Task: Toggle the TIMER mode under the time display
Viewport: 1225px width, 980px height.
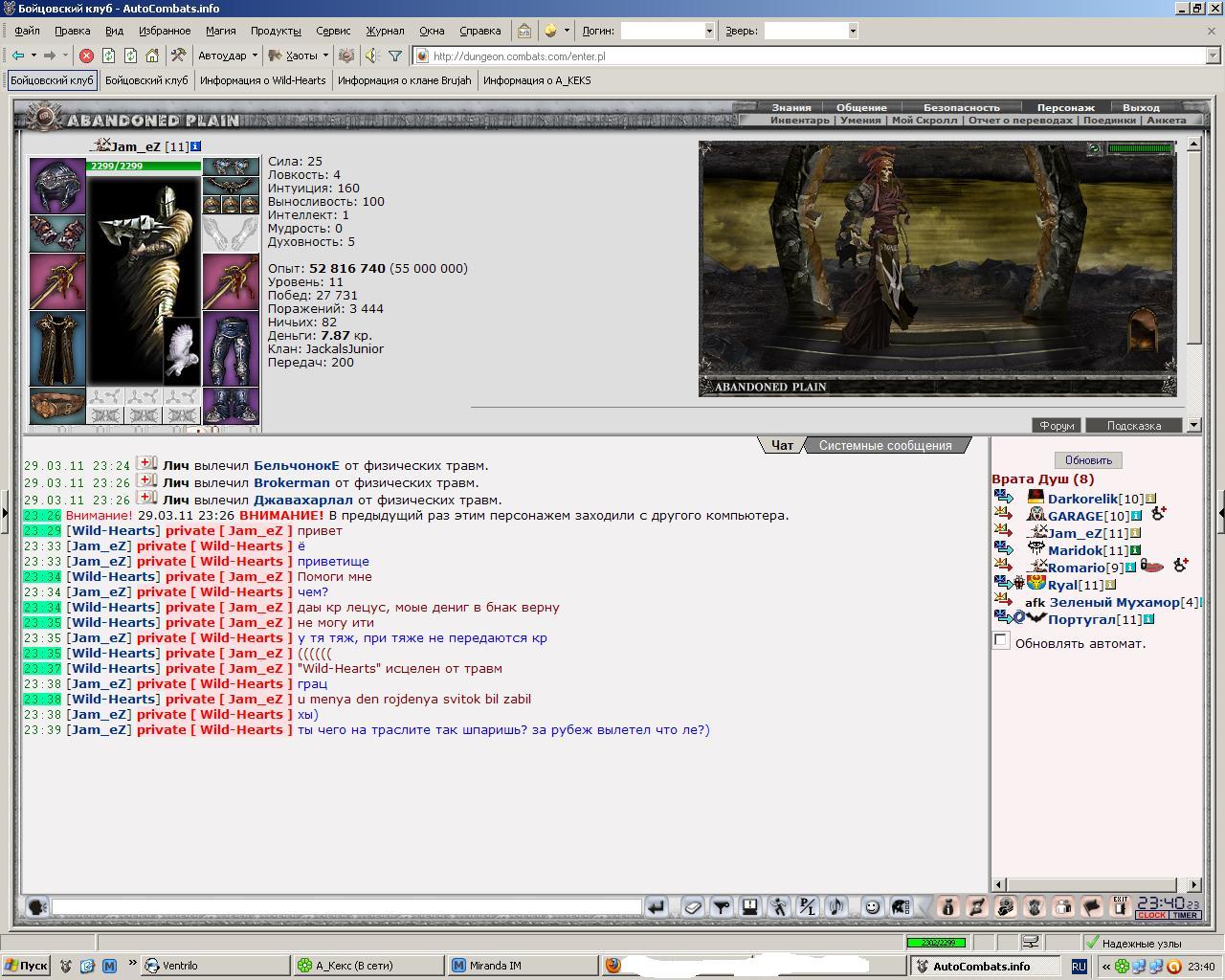Action: click(x=1185, y=915)
